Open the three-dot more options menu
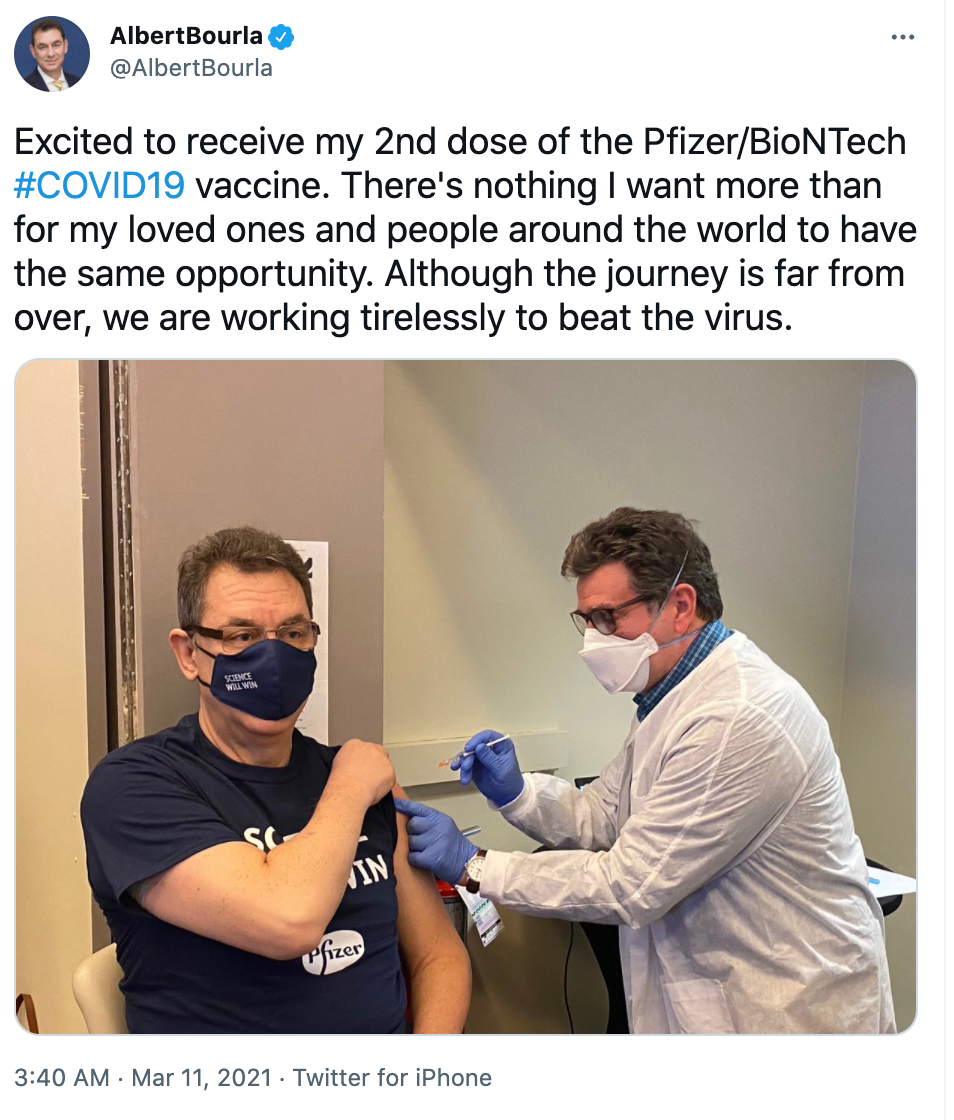 (x=903, y=36)
